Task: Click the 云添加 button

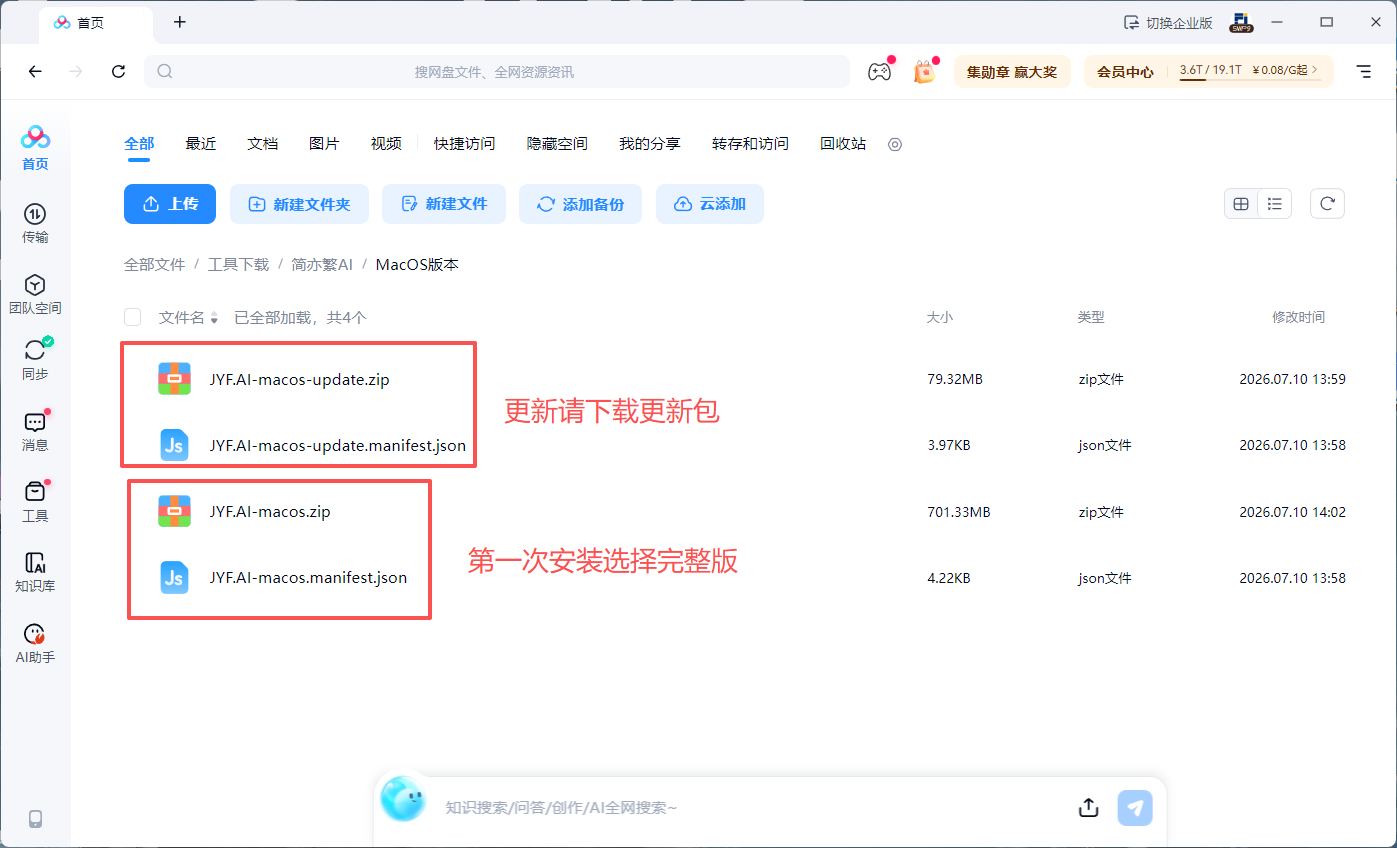Action: pos(710,204)
